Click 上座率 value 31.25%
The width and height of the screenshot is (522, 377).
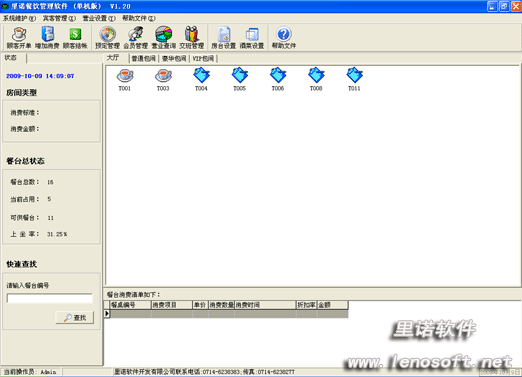[57, 234]
